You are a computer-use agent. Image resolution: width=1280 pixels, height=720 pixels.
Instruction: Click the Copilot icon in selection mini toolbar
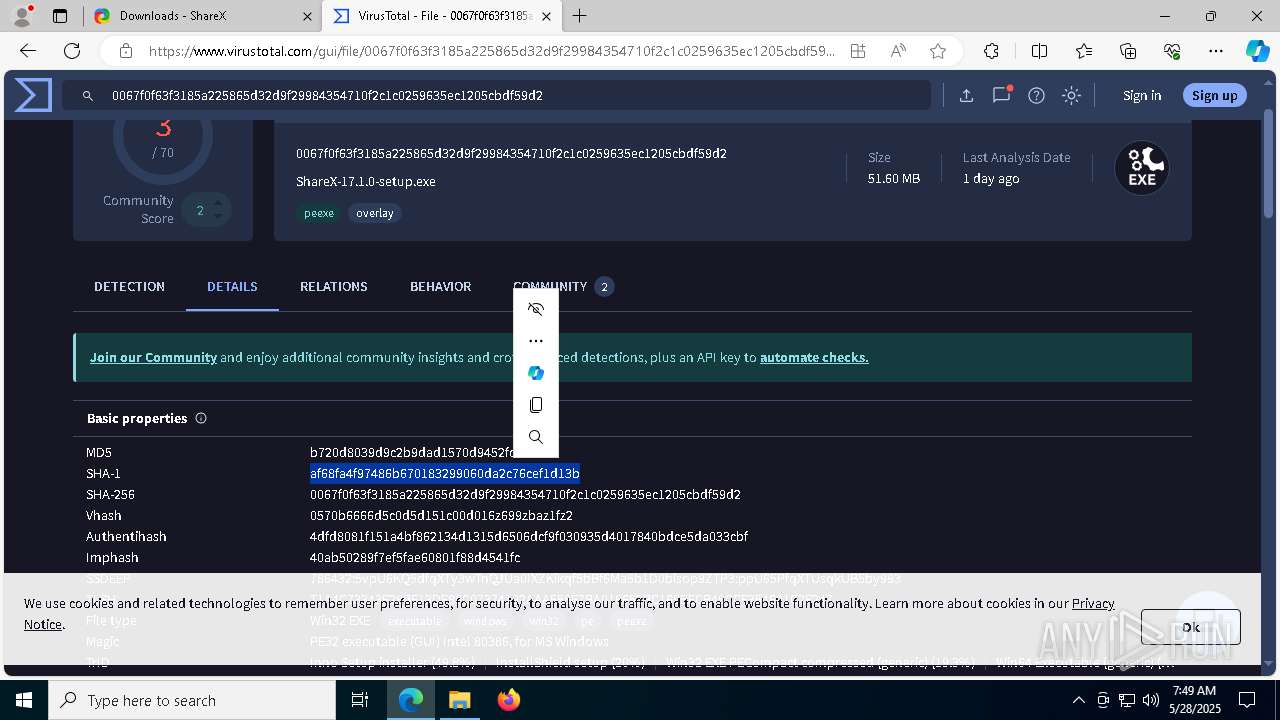click(x=536, y=373)
